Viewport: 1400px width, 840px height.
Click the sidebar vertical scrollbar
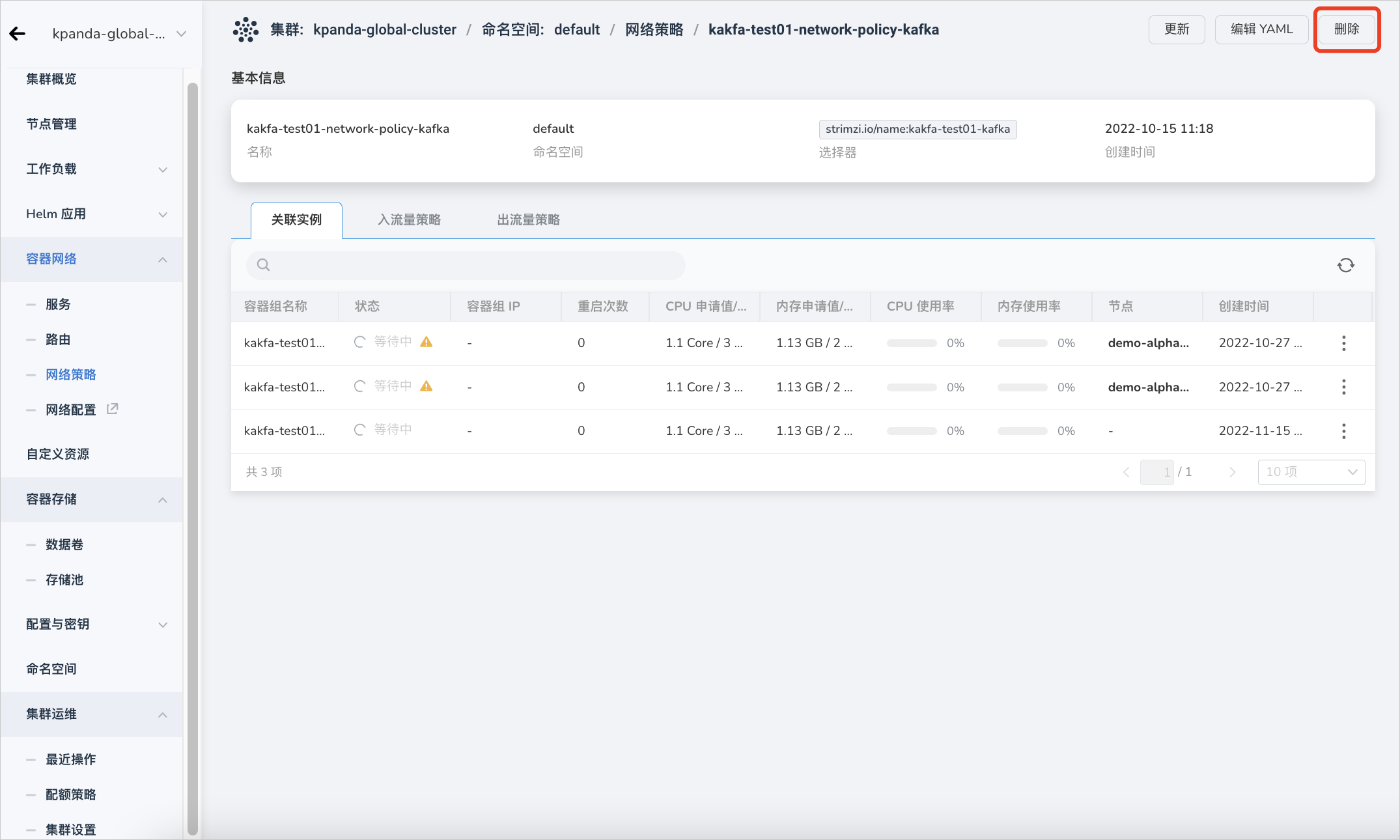pyautogui.click(x=192, y=458)
